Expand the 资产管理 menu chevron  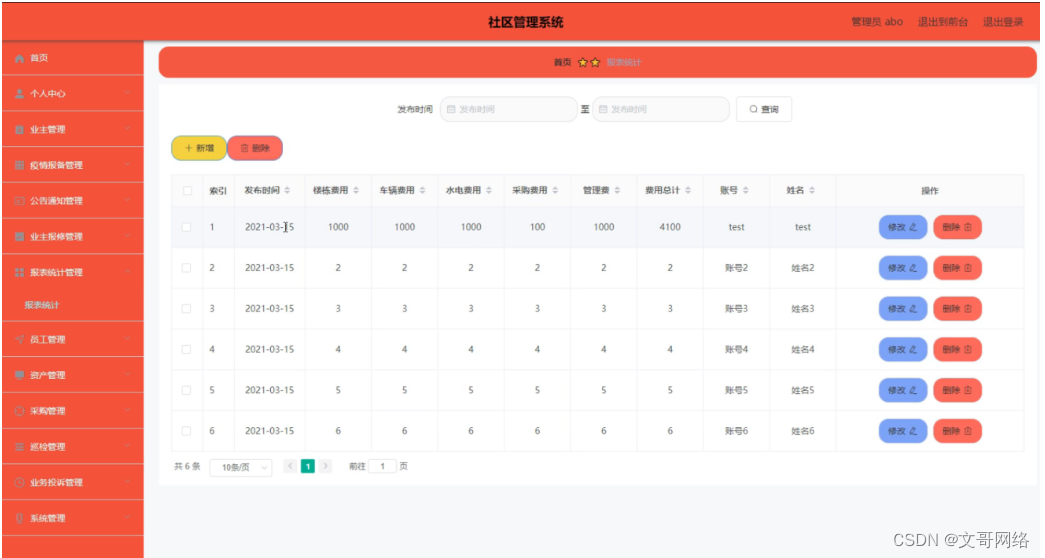(127, 375)
